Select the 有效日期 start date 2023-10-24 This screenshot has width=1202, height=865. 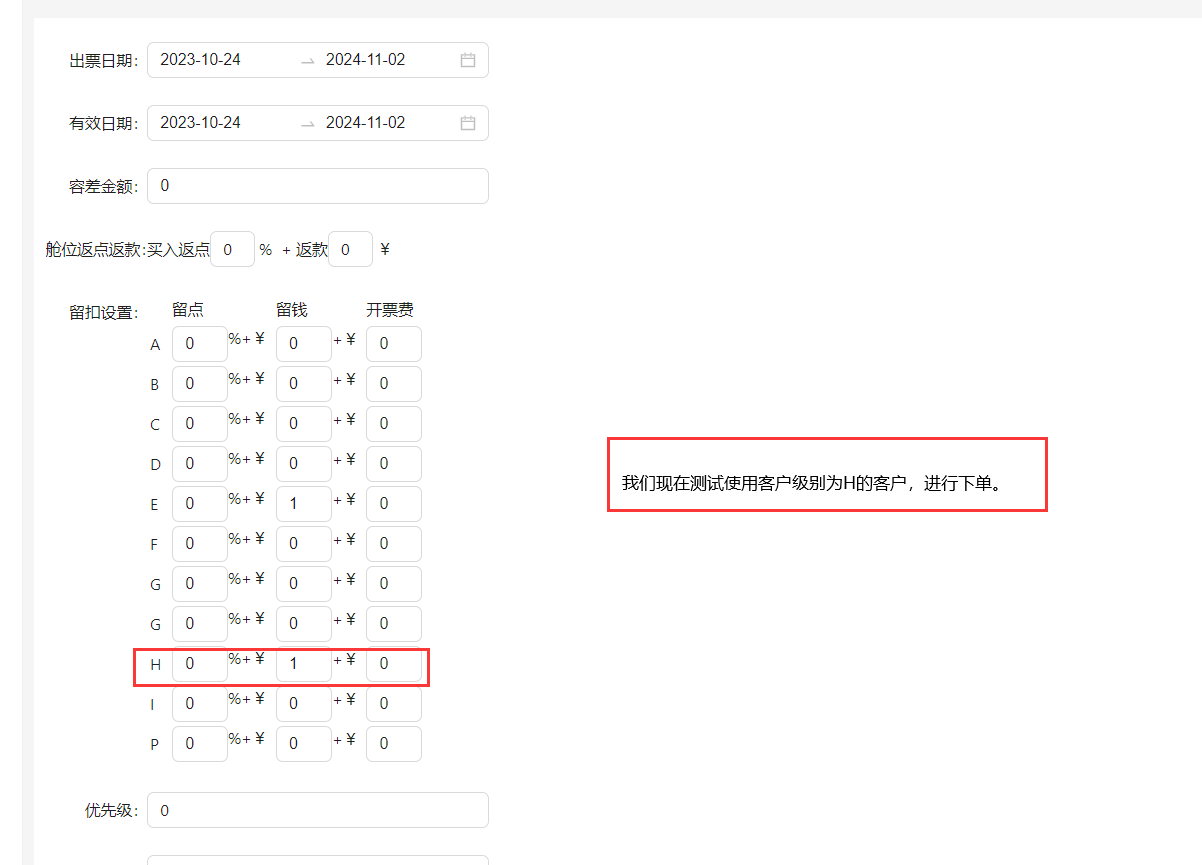201,123
